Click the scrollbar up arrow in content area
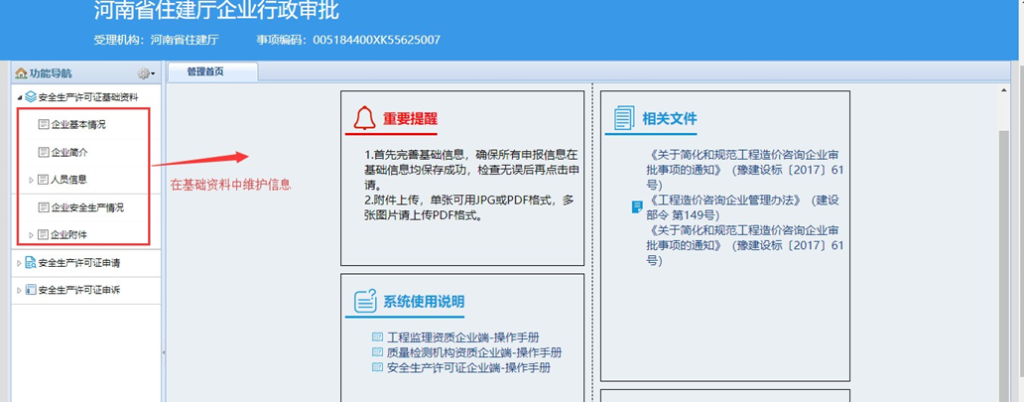The image size is (1024, 402). 1004,89
